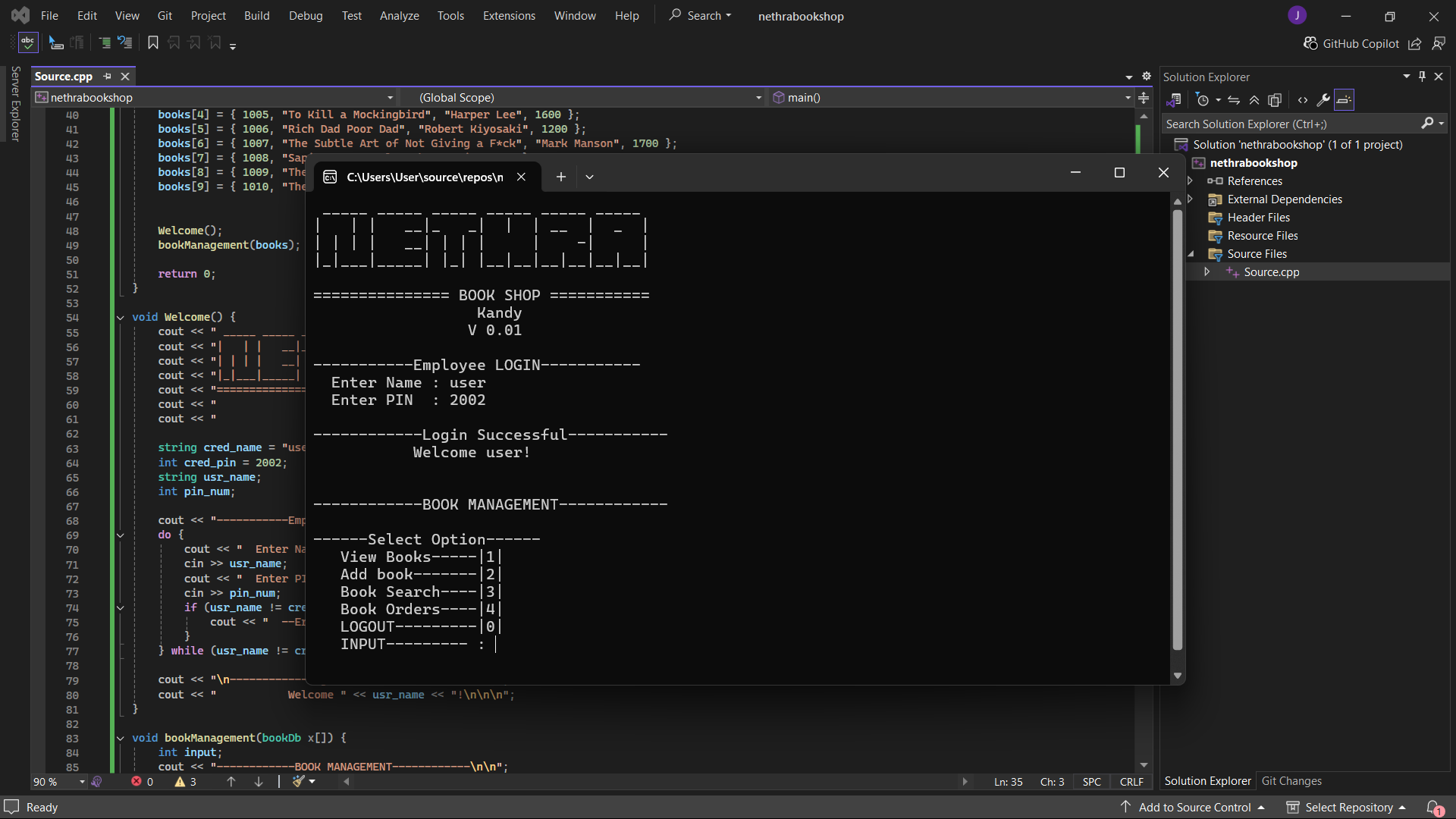The image size is (1456, 819).
Task: Collapse the Welcome function fold arrow
Action: [121, 318]
